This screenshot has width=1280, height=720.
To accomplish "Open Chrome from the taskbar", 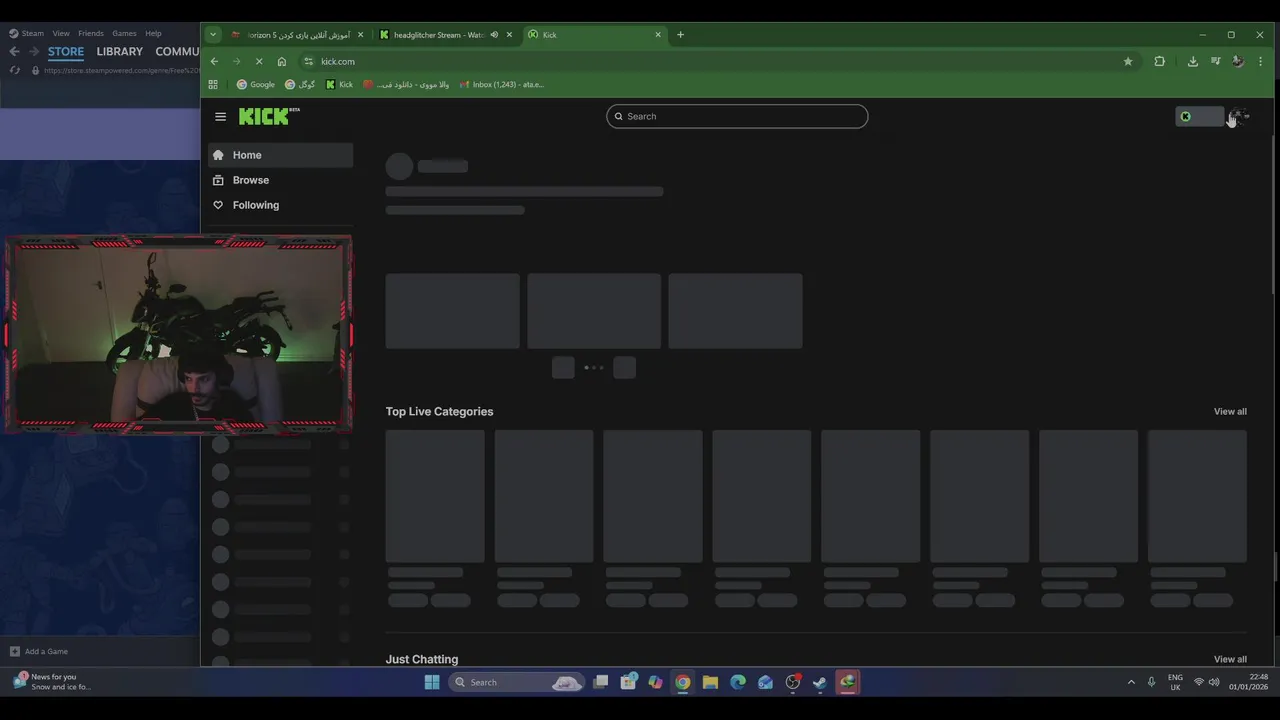I will point(683,682).
